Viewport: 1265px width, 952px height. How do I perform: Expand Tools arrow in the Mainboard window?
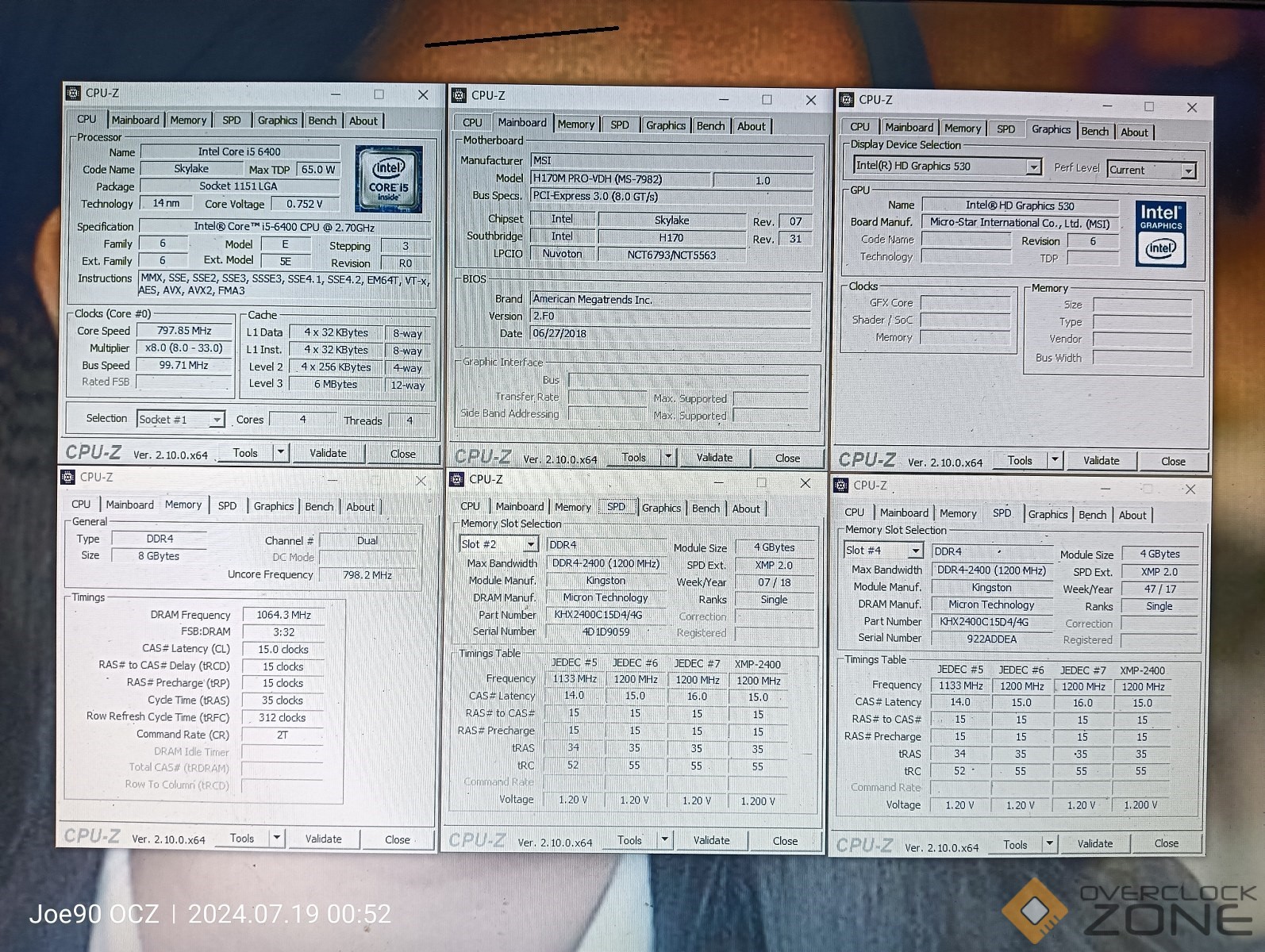click(x=668, y=457)
